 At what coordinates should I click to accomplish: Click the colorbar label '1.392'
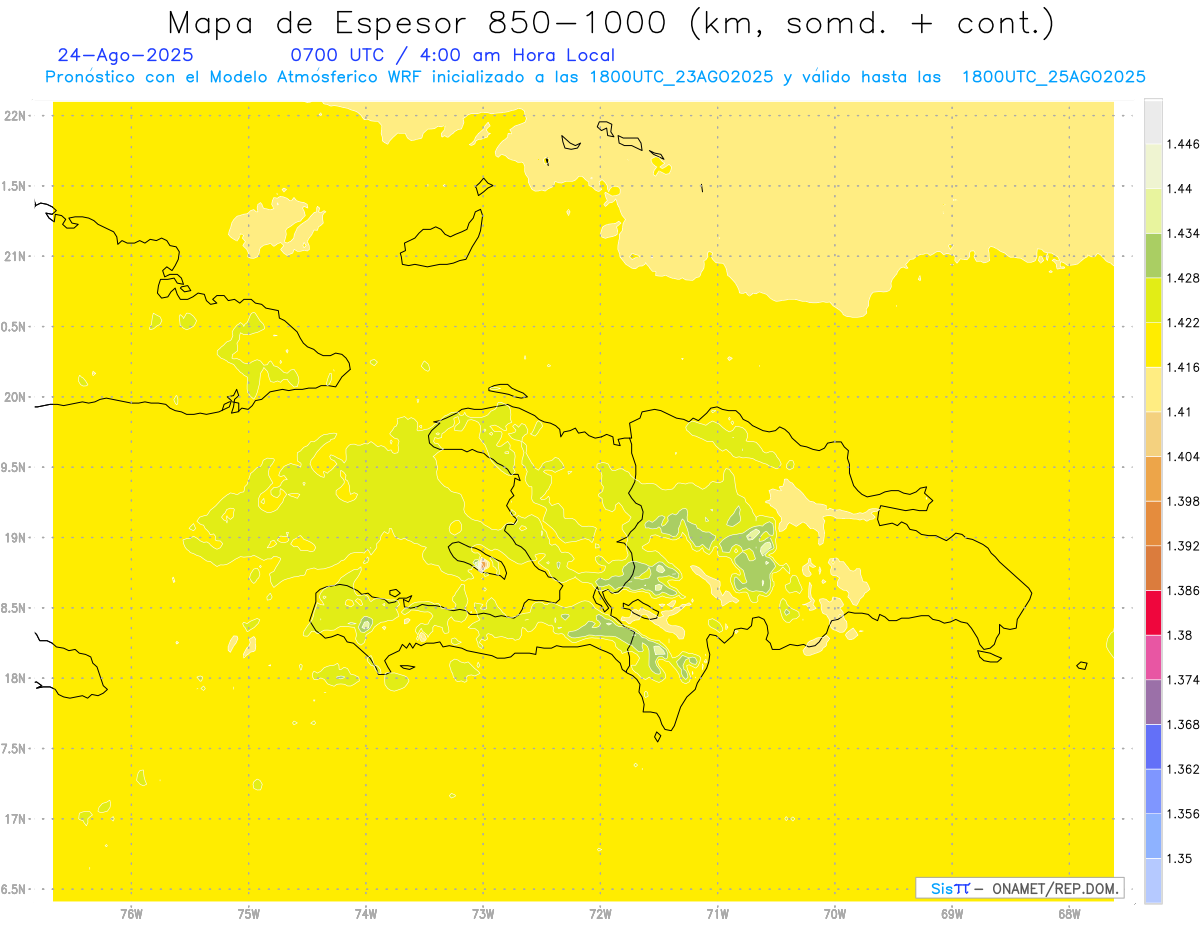(1183, 546)
